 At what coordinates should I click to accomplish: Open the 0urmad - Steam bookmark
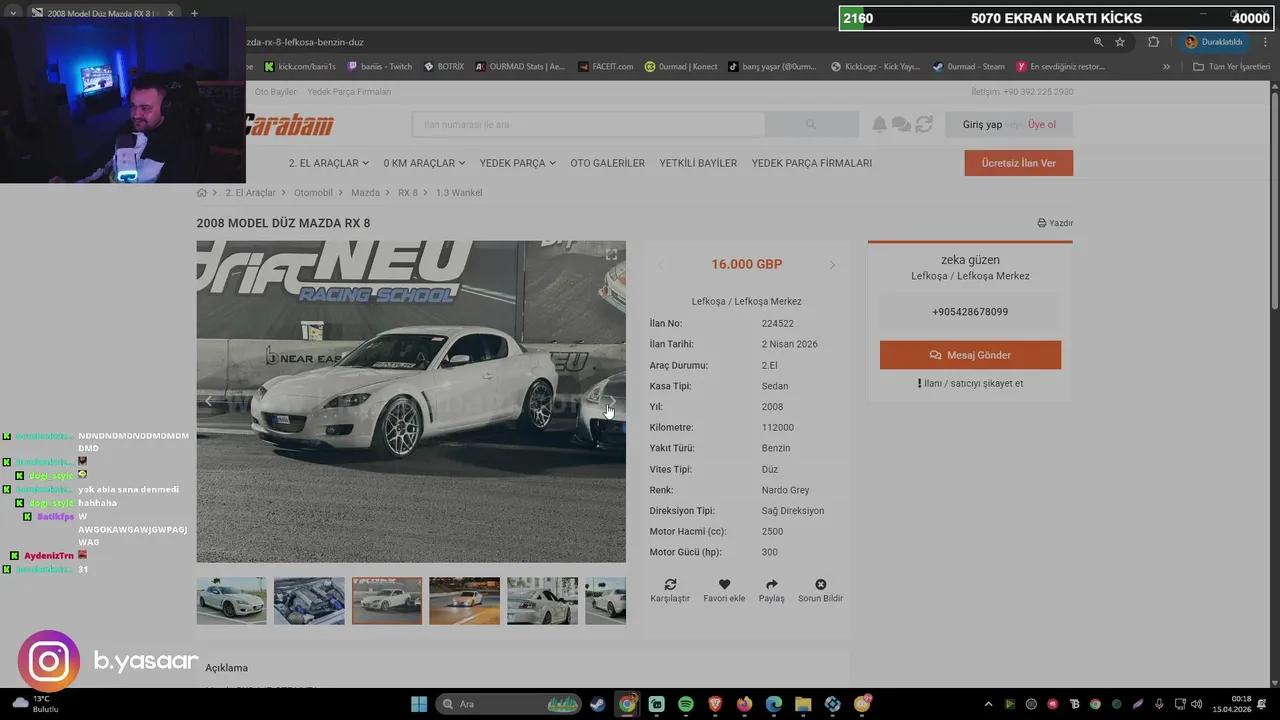coord(968,67)
